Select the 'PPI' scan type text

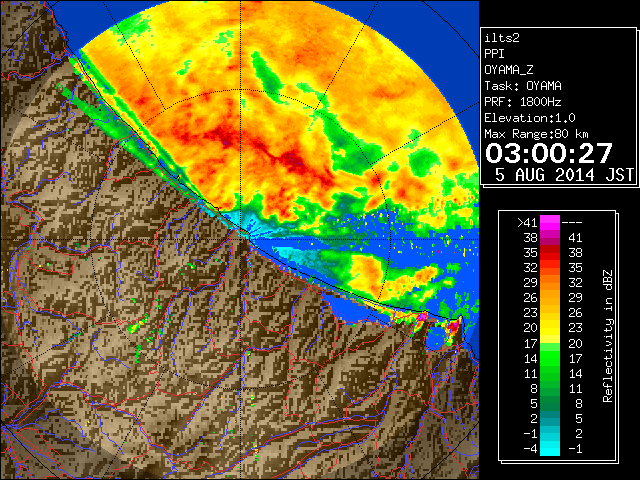494,54
